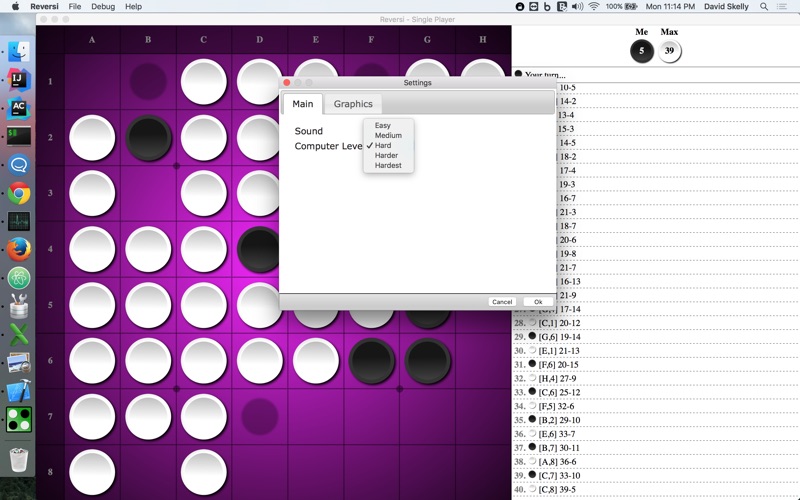This screenshot has width=800, height=500.
Task: Confirm settings with Ok button
Action: pos(538,302)
